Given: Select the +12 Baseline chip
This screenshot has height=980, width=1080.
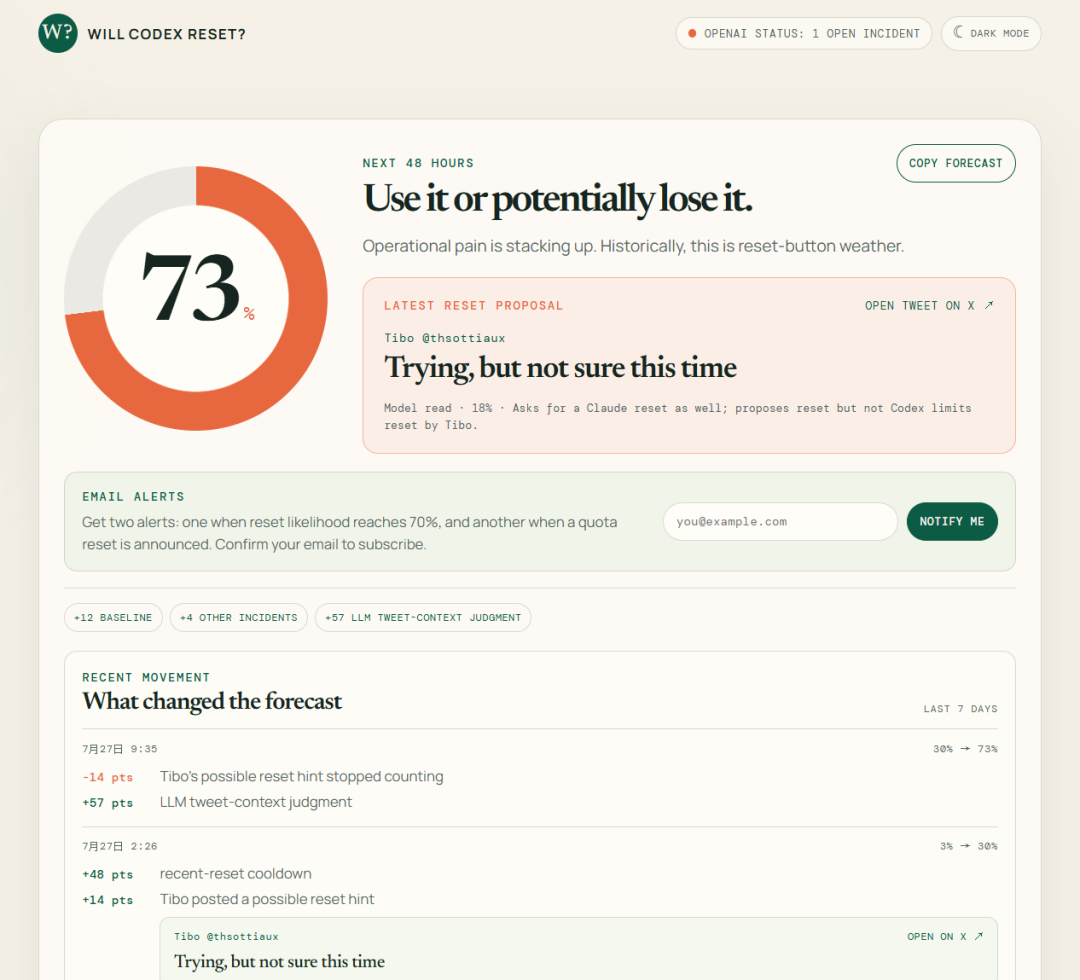Looking at the screenshot, I should coord(113,617).
